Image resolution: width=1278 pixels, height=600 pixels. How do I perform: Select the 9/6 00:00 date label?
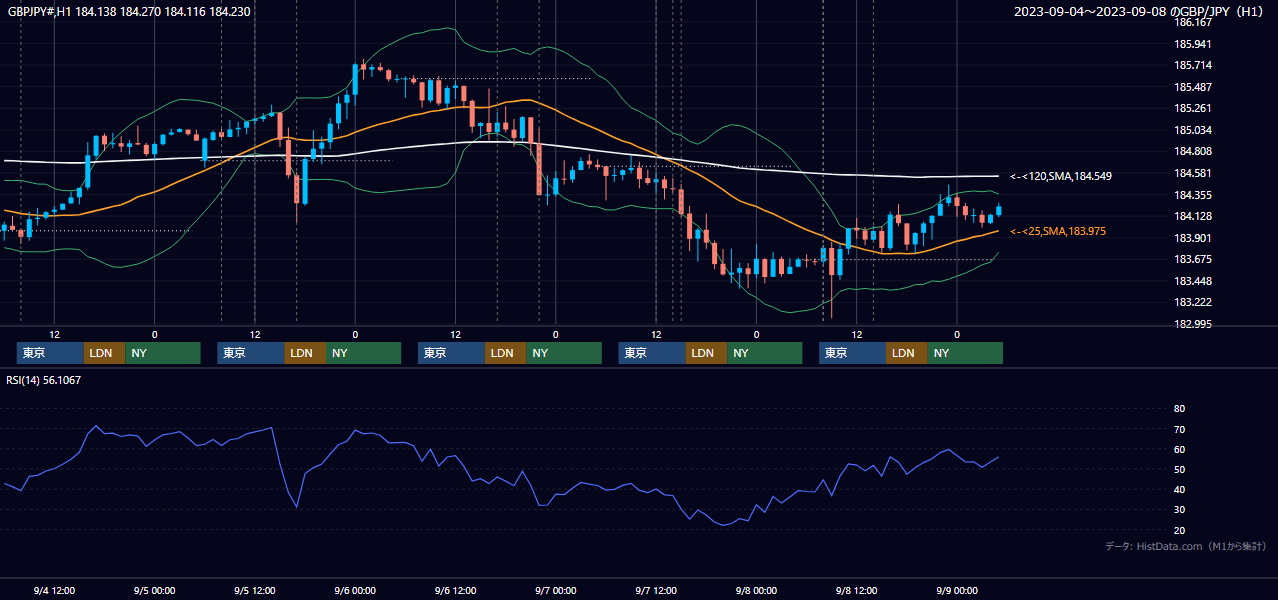[x=355, y=590]
